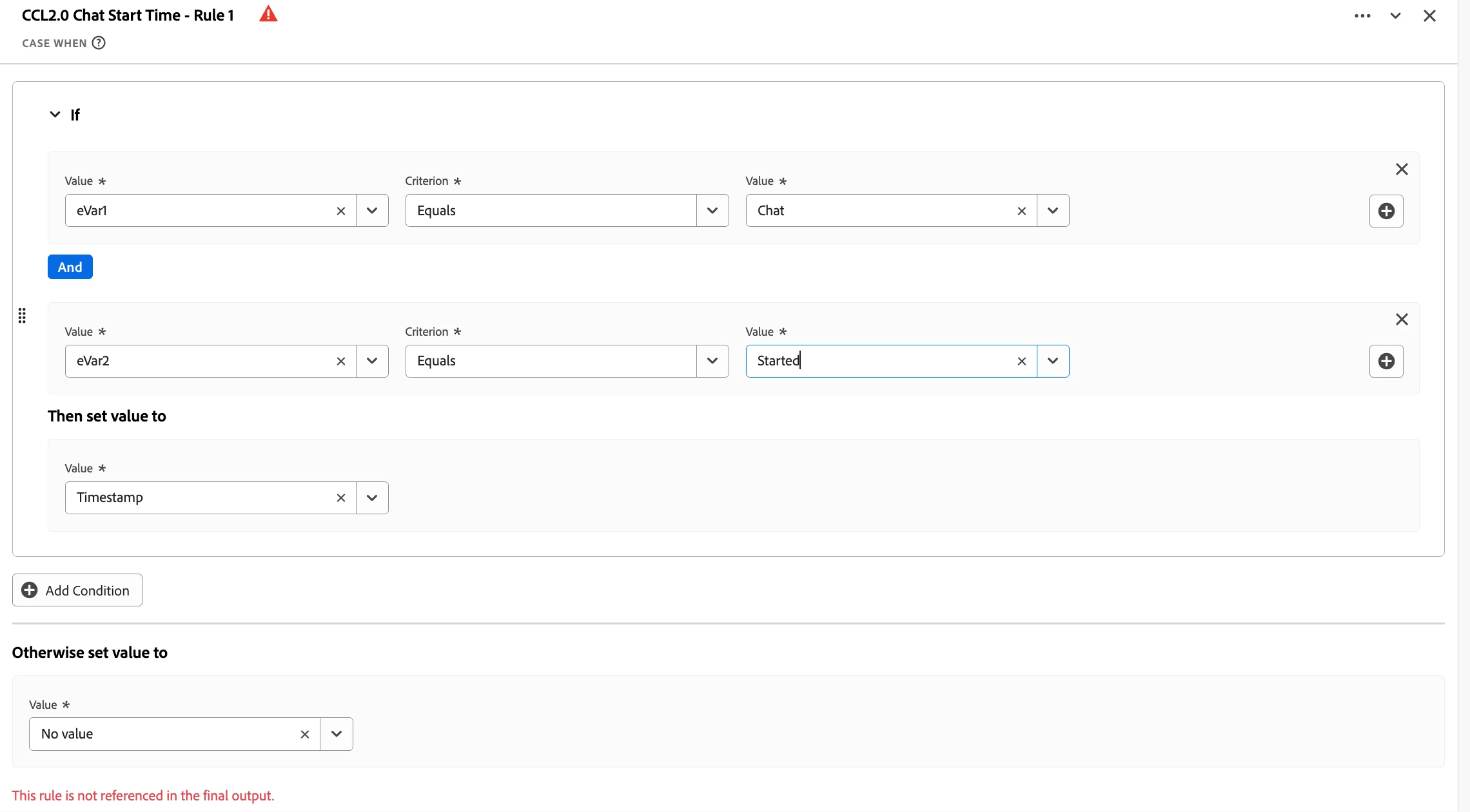Add a condition row after the eVar1 row
Viewport: 1470px width, 812px height.
[x=1386, y=211]
